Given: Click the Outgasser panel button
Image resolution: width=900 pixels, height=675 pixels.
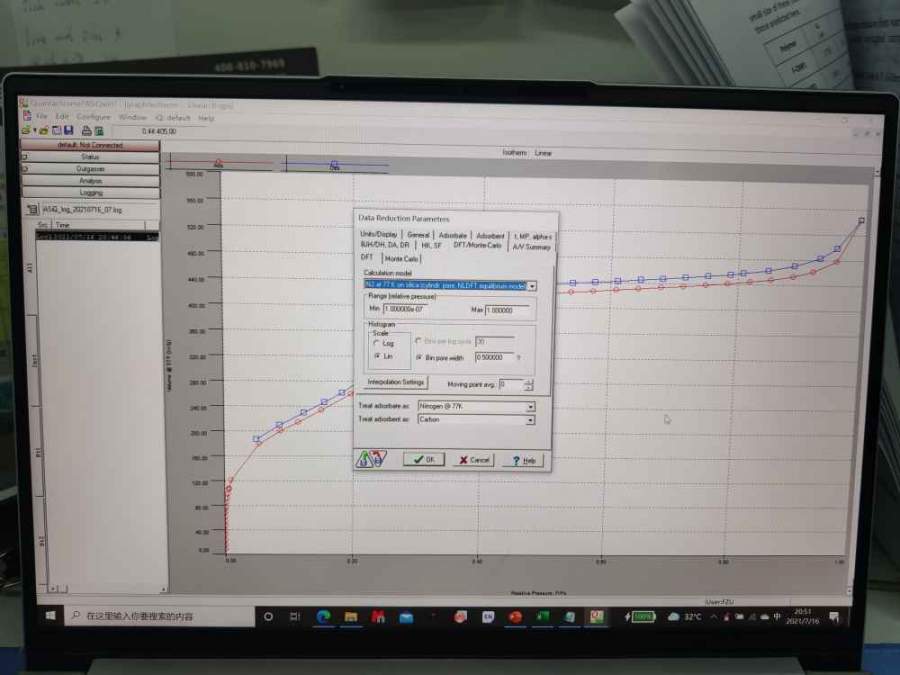Looking at the screenshot, I should point(90,169).
